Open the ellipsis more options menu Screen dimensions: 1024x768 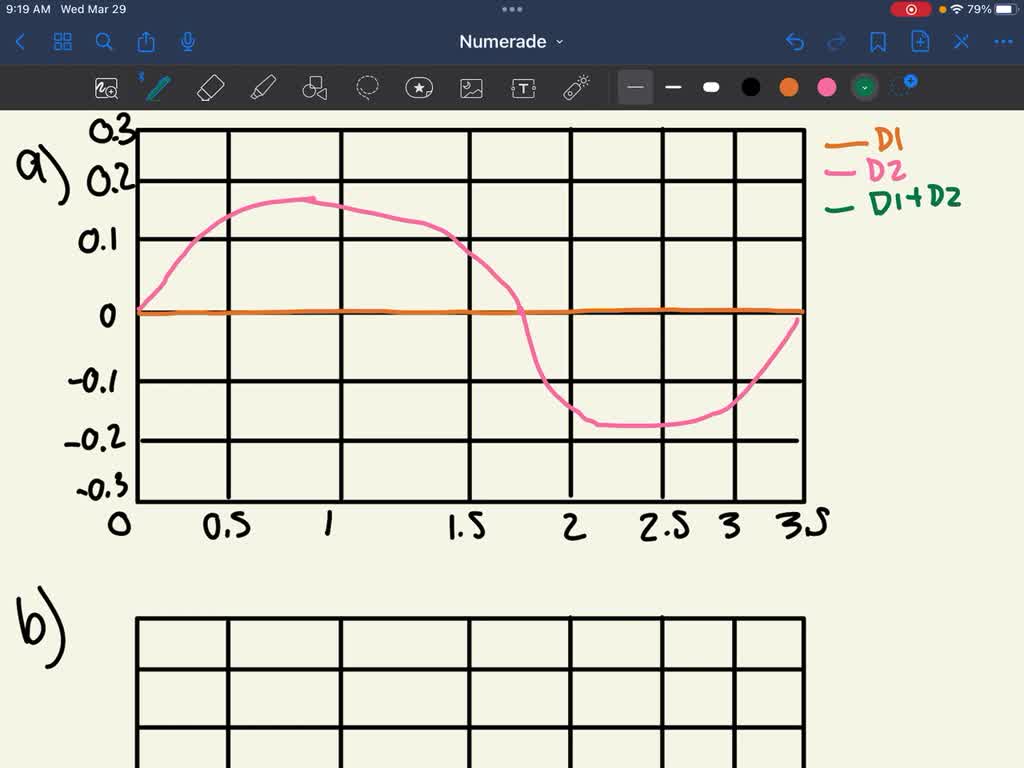coord(1003,41)
